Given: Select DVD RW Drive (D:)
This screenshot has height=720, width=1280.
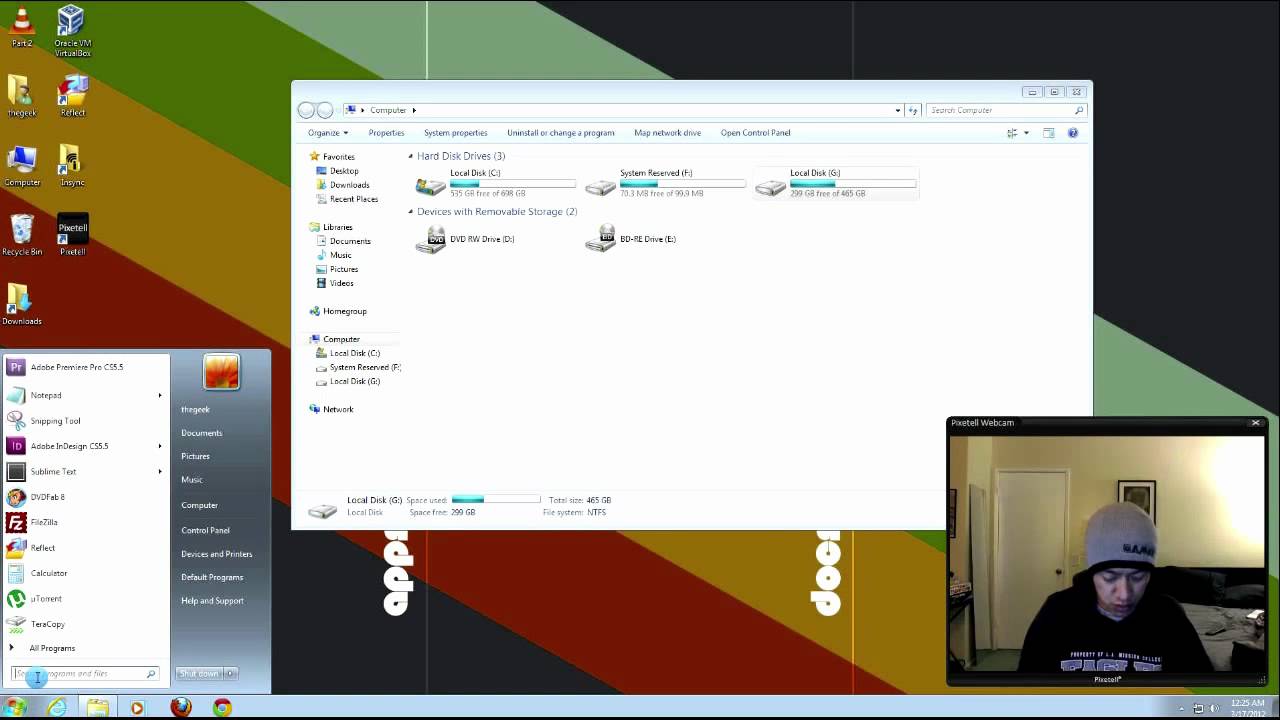Looking at the screenshot, I should [x=466, y=239].
